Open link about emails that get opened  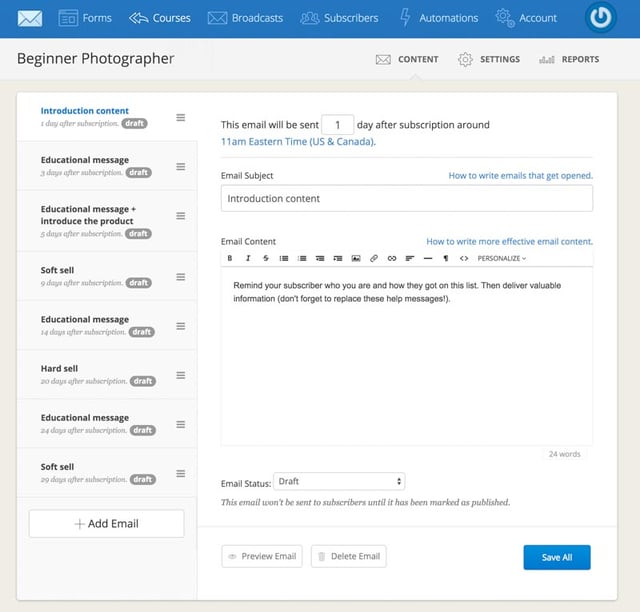(x=520, y=176)
